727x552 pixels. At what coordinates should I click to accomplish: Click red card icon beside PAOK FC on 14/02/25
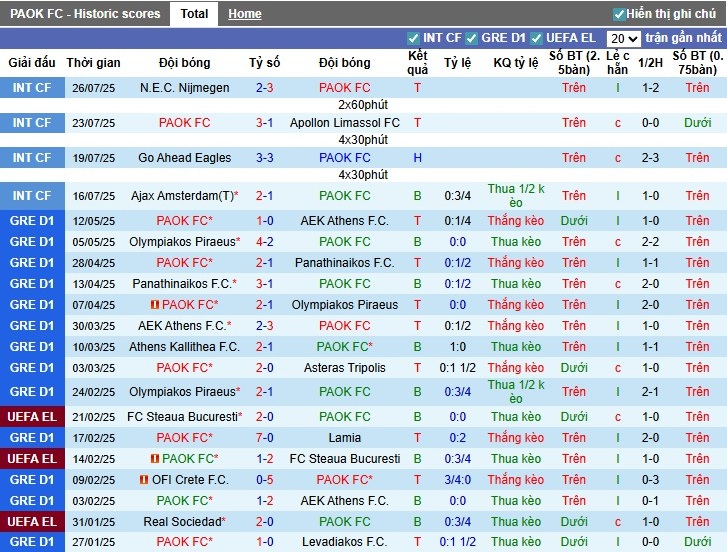155,458
